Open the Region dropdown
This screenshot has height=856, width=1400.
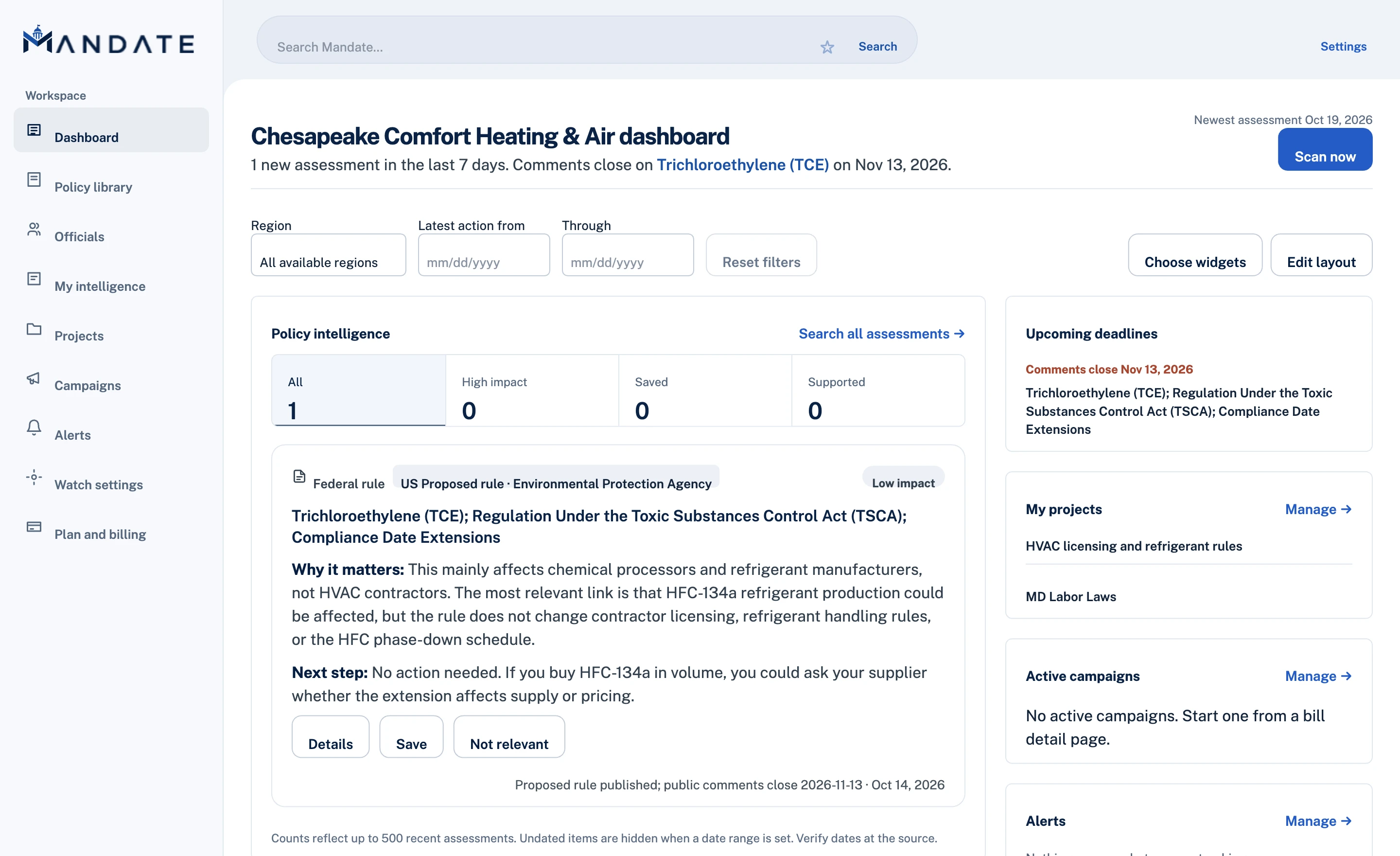pyautogui.click(x=329, y=255)
